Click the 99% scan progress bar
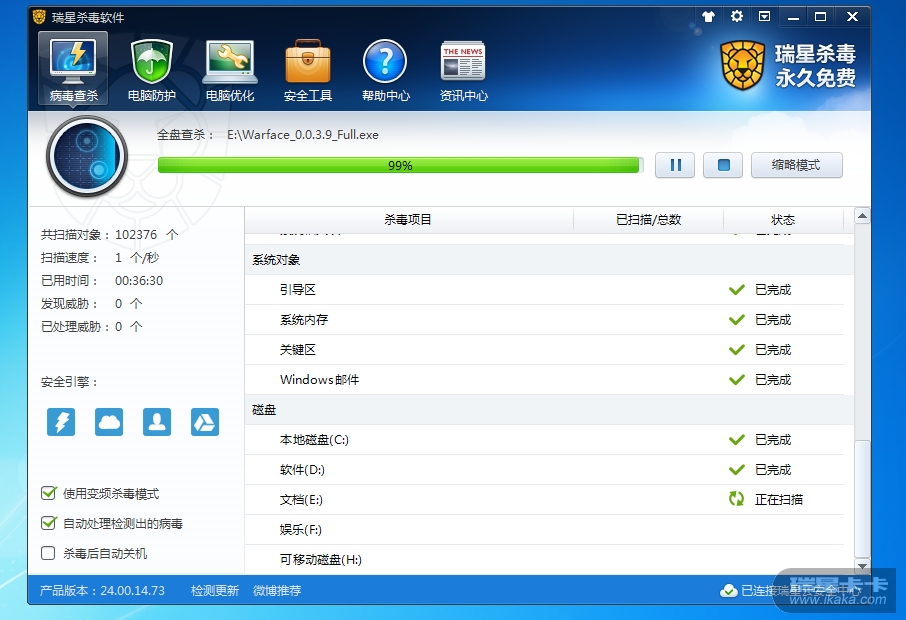Image resolution: width=906 pixels, height=620 pixels. coord(400,165)
